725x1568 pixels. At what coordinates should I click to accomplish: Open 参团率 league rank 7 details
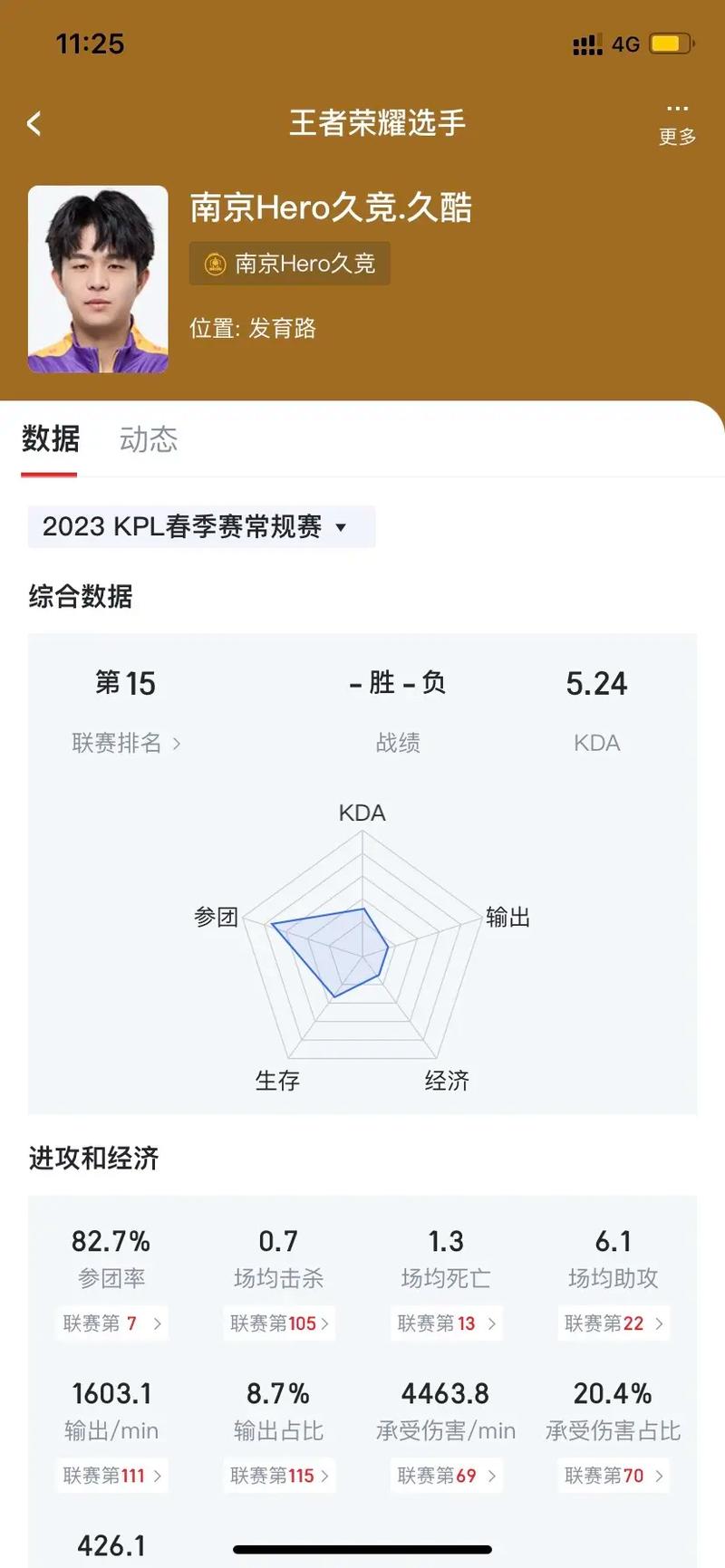coord(112,1323)
